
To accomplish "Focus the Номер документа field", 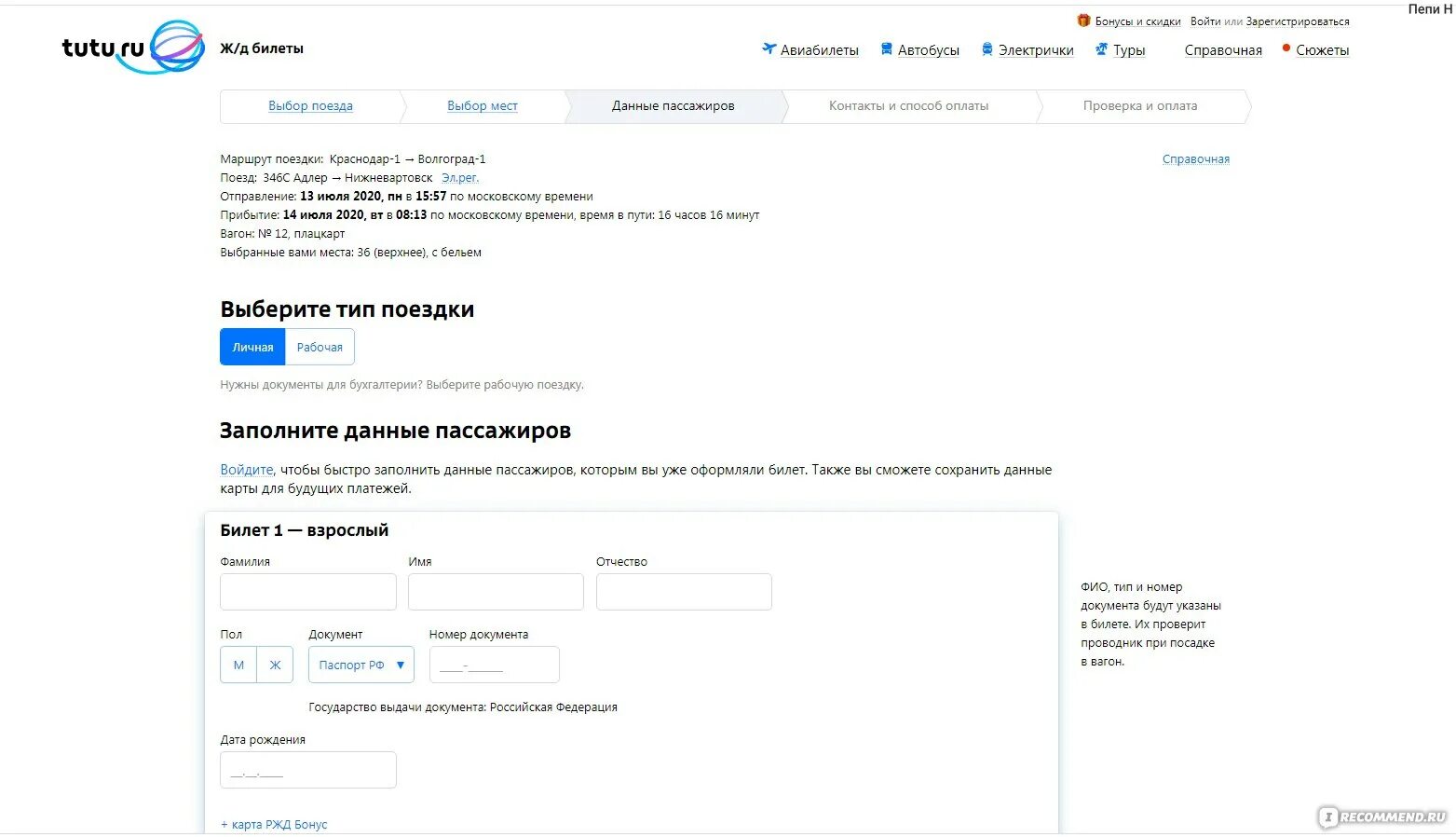I will [x=495, y=665].
